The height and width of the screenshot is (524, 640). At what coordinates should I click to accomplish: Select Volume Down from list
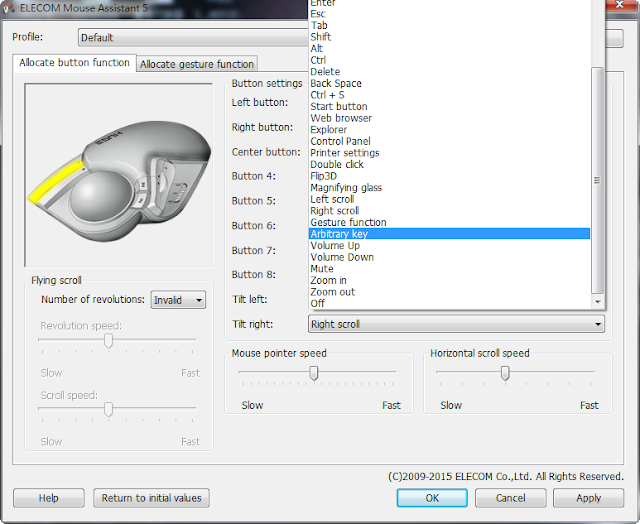click(449, 257)
